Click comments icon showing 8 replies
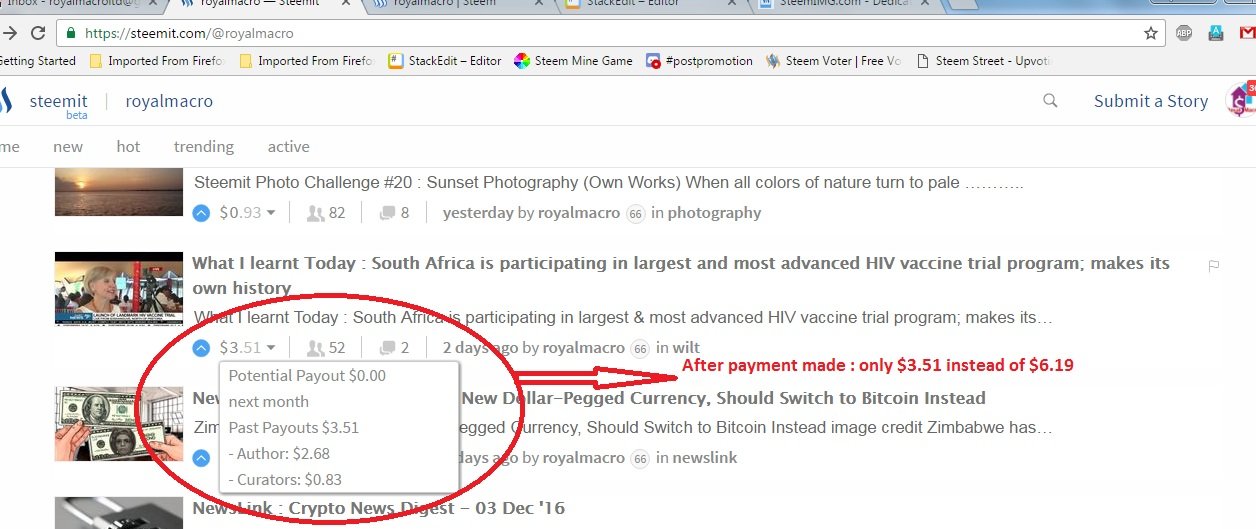This screenshot has width=1256, height=529. point(387,212)
